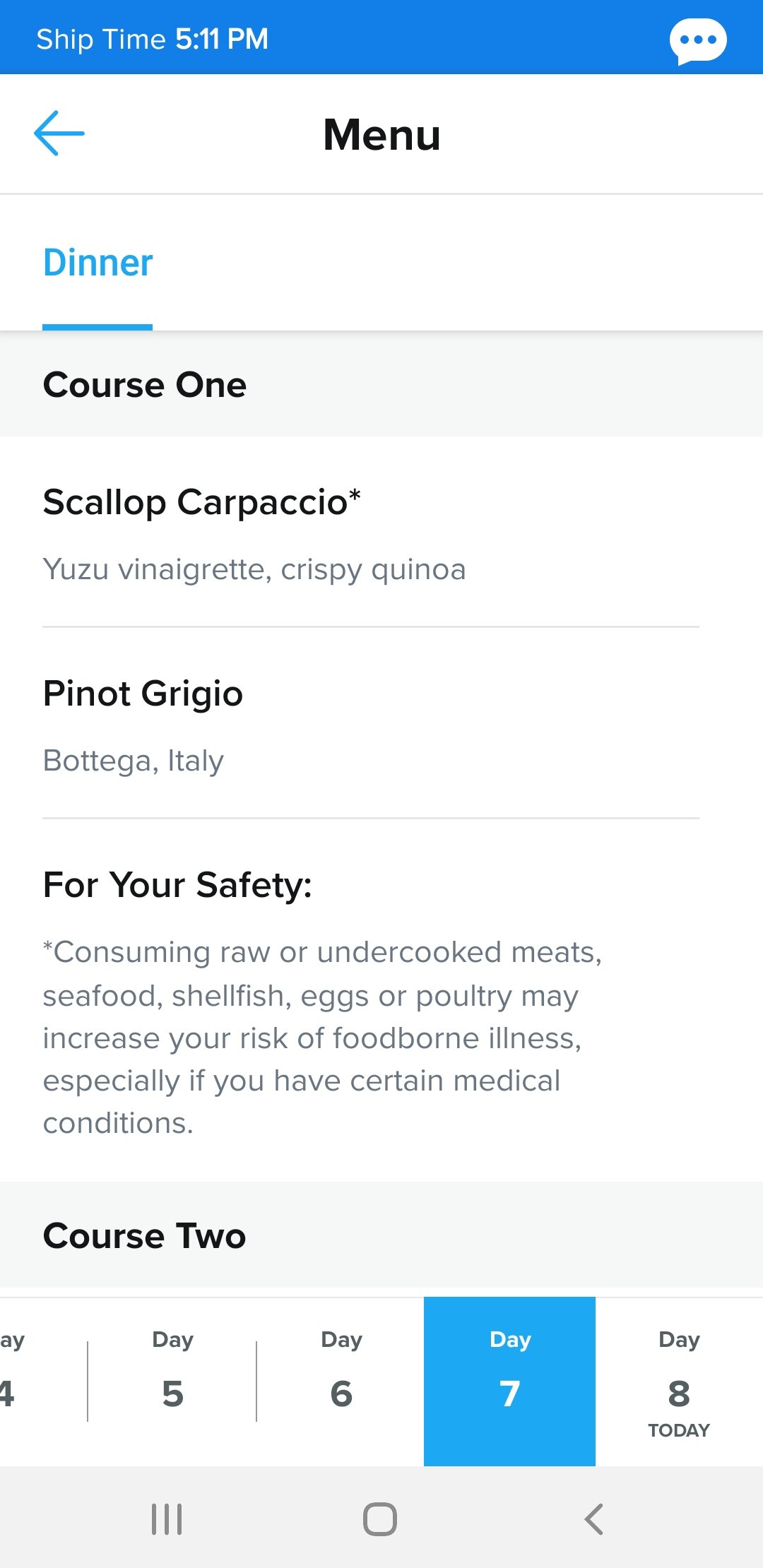Tap the Android back chevron
Screen dimensions: 763x1568
tap(594, 1519)
